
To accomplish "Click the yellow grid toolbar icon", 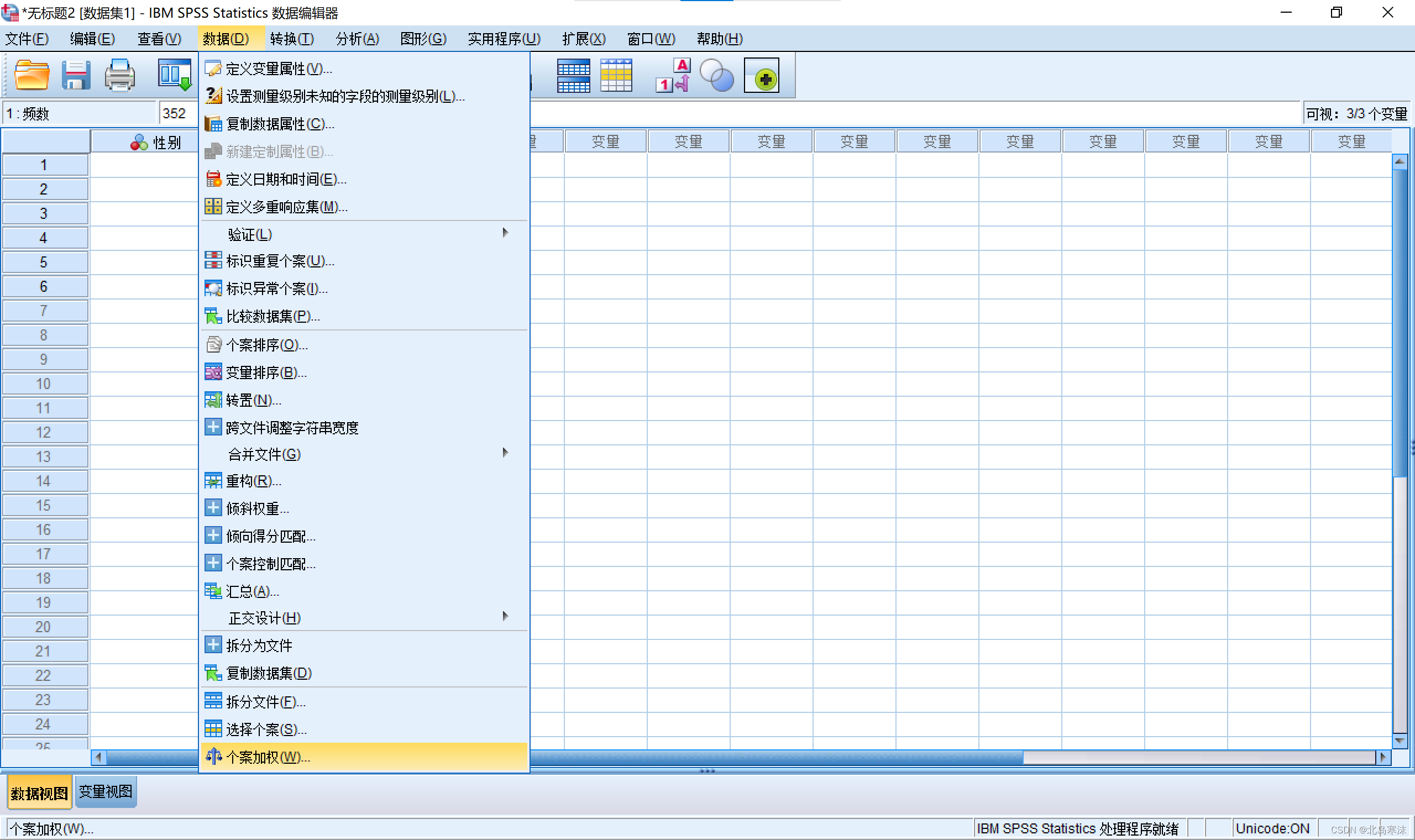I will click(x=616, y=75).
